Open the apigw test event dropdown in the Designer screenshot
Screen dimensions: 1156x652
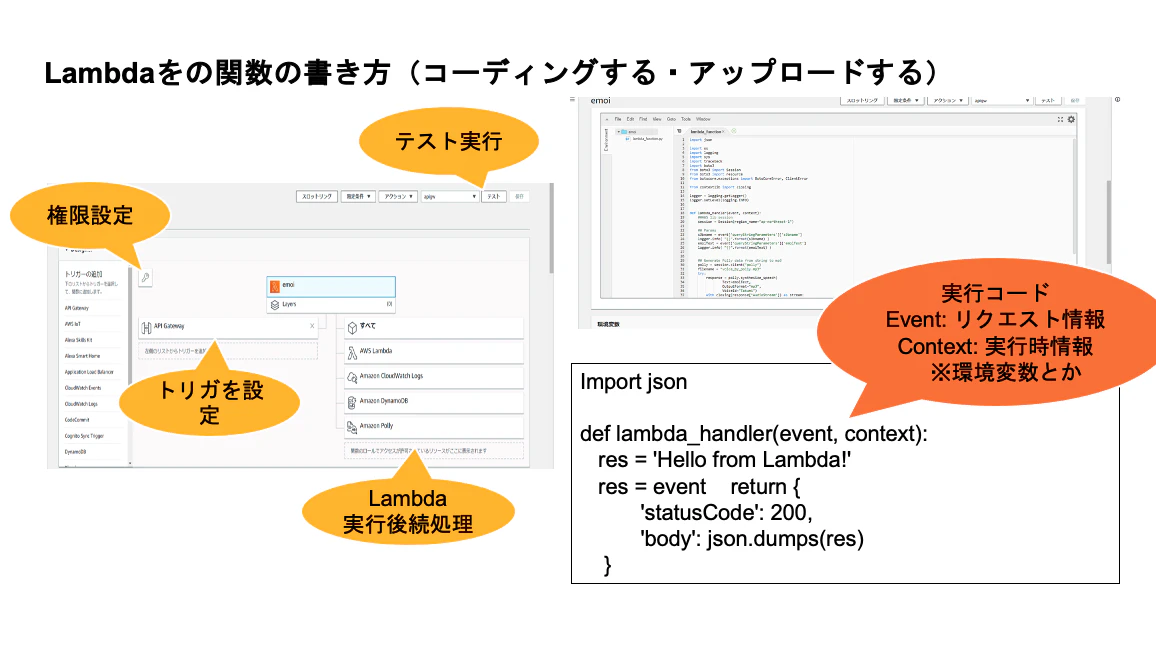450,197
